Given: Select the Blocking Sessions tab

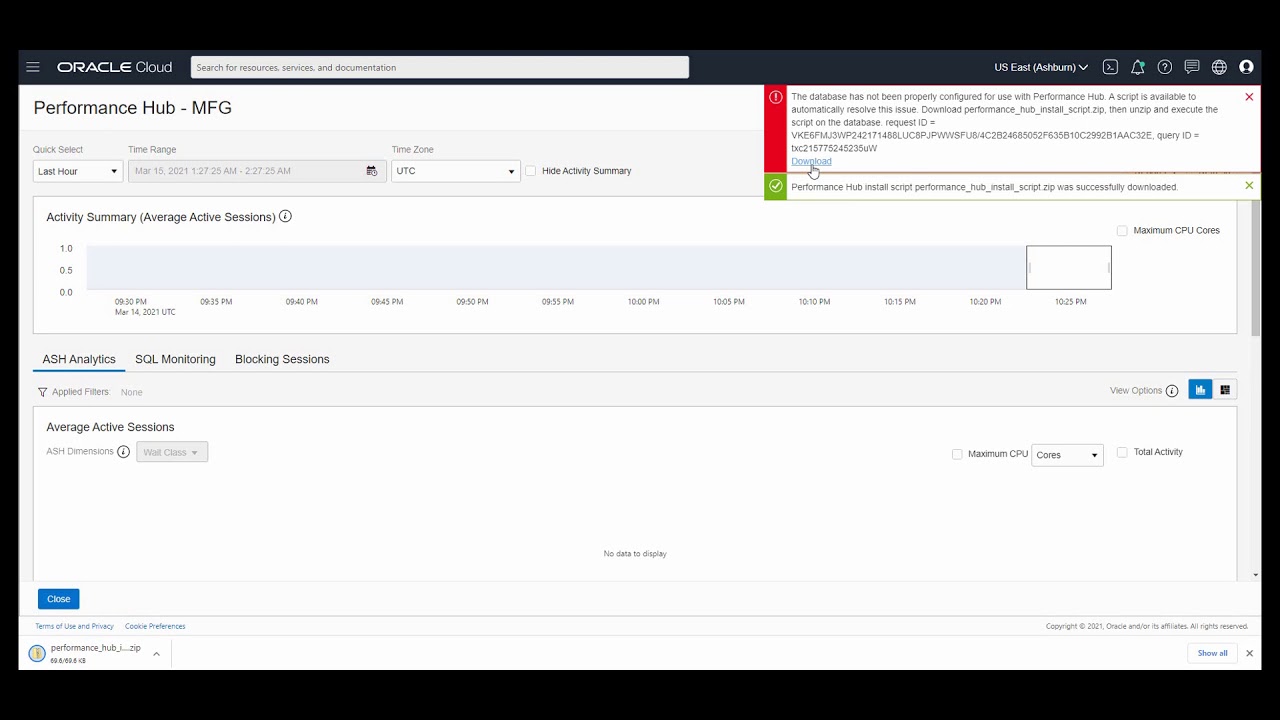Looking at the screenshot, I should 282,359.
